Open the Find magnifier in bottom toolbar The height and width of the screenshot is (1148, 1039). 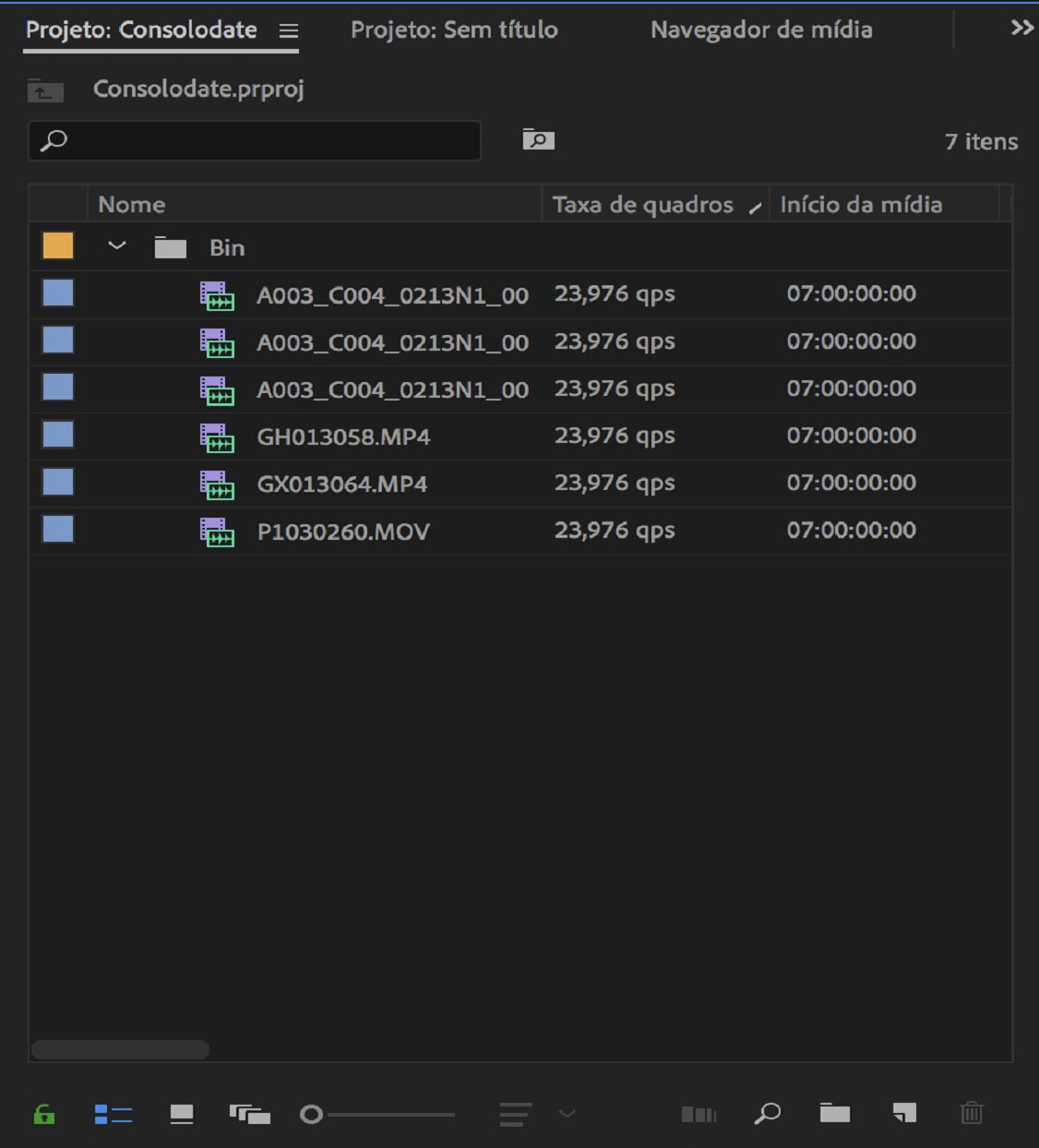point(767,1114)
